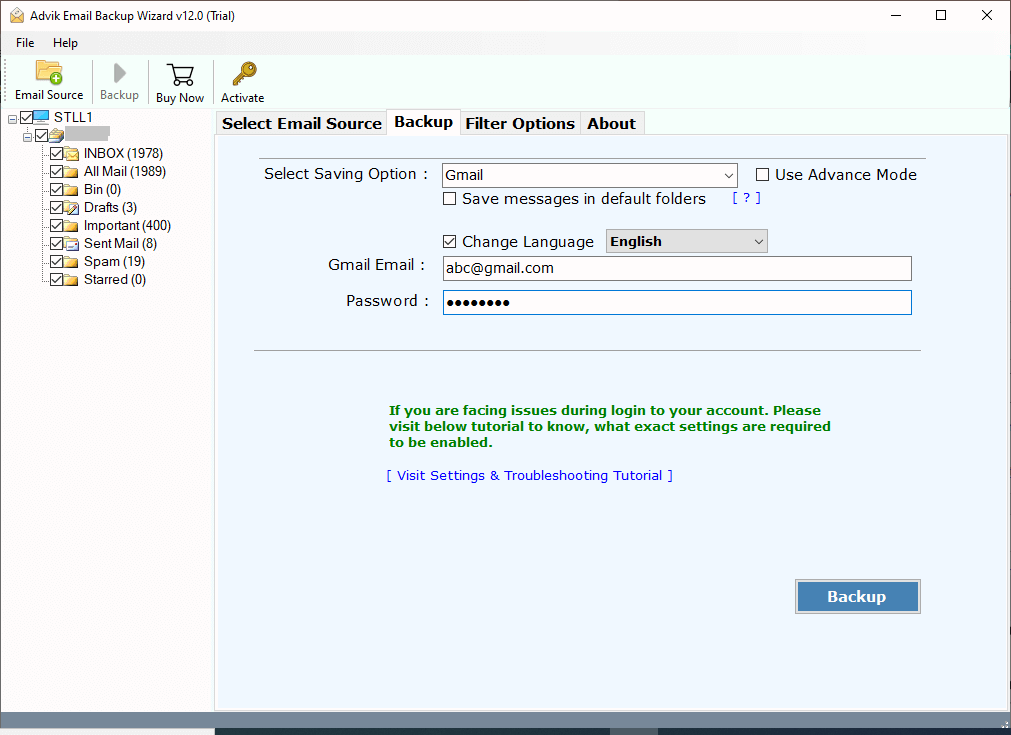Select the Important (400) label

pyautogui.click(x=127, y=226)
